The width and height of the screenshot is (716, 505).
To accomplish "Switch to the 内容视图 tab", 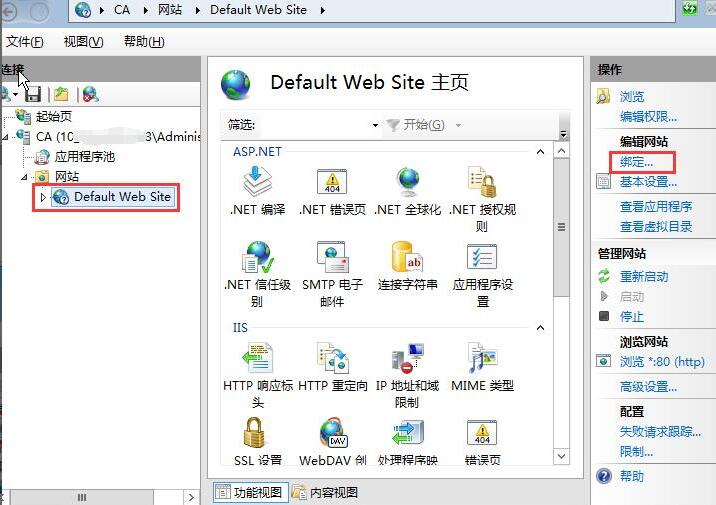I will 325,492.
